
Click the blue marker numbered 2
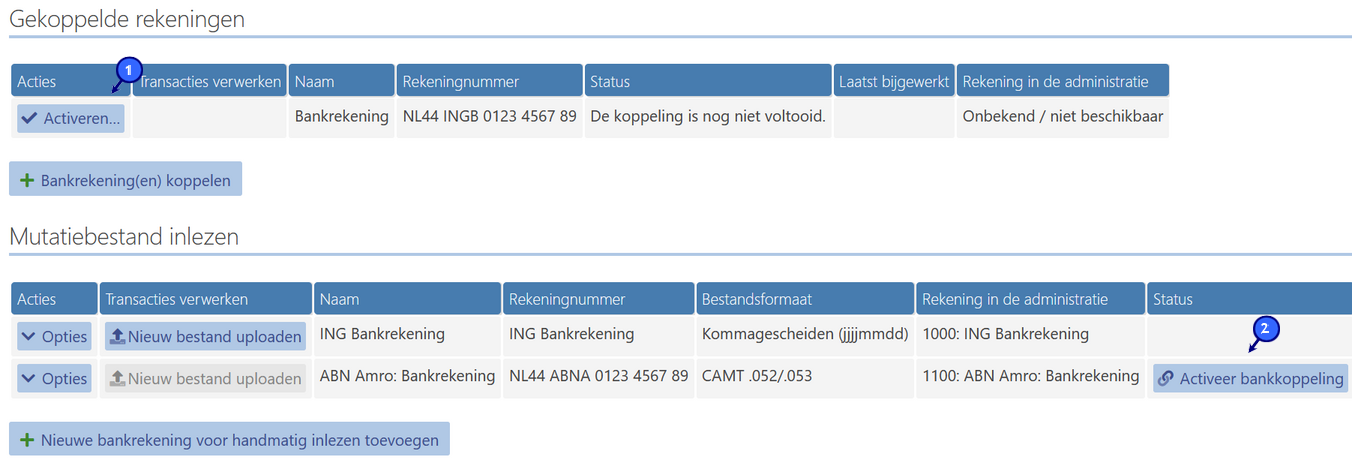(1266, 328)
